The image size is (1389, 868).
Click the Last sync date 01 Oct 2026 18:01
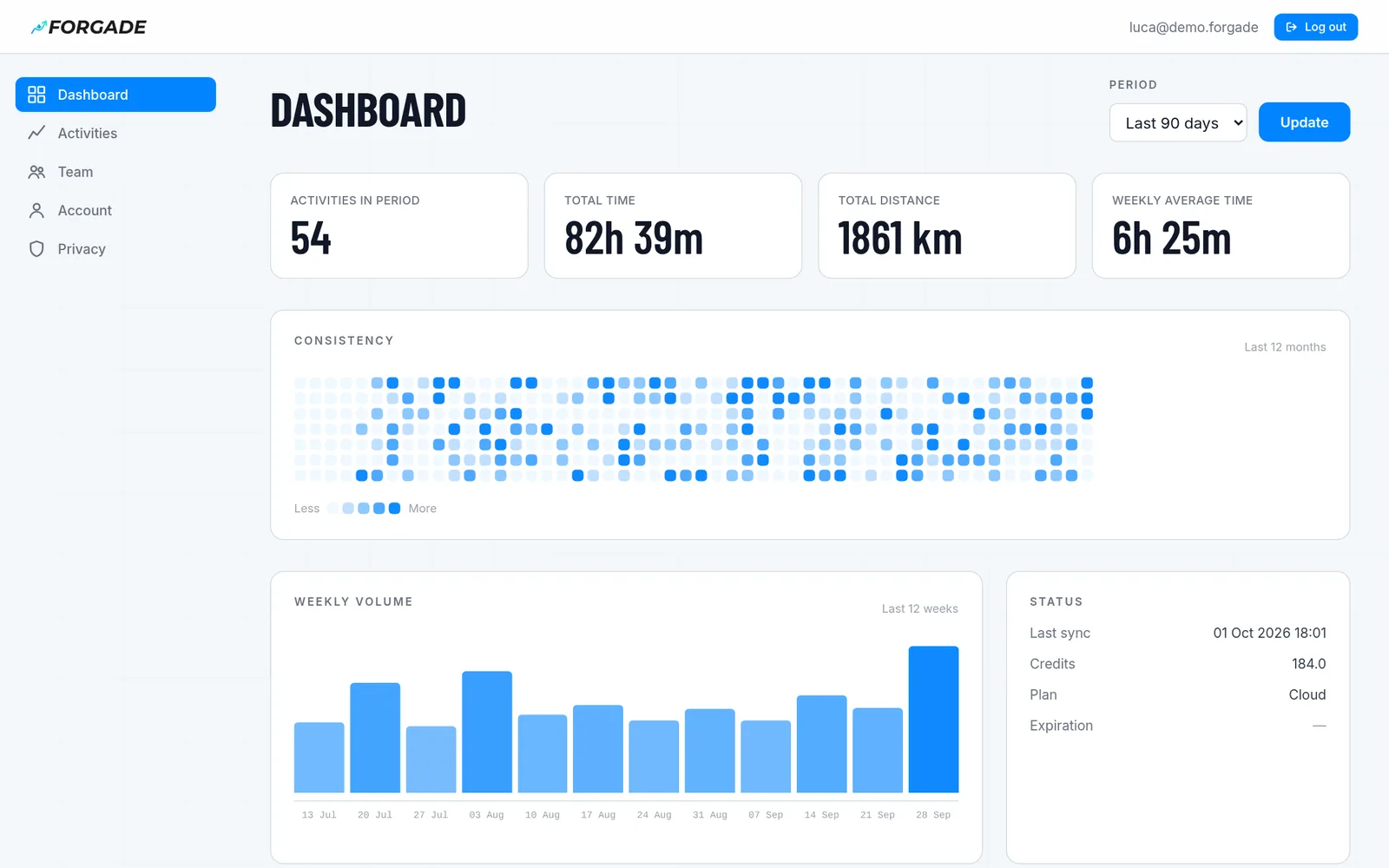coord(1270,633)
